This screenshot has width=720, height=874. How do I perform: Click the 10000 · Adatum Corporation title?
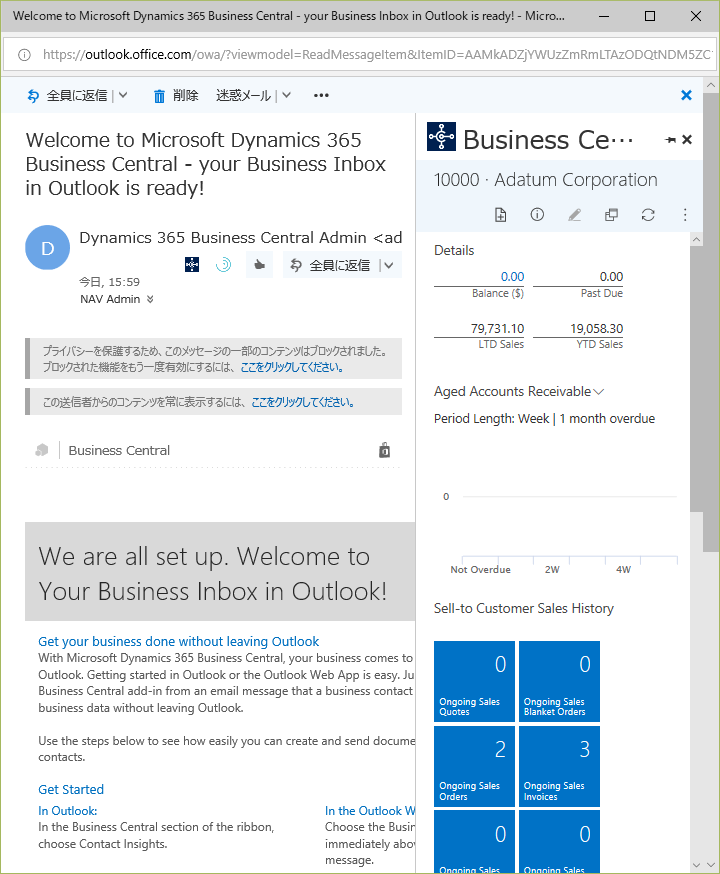coord(546,180)
